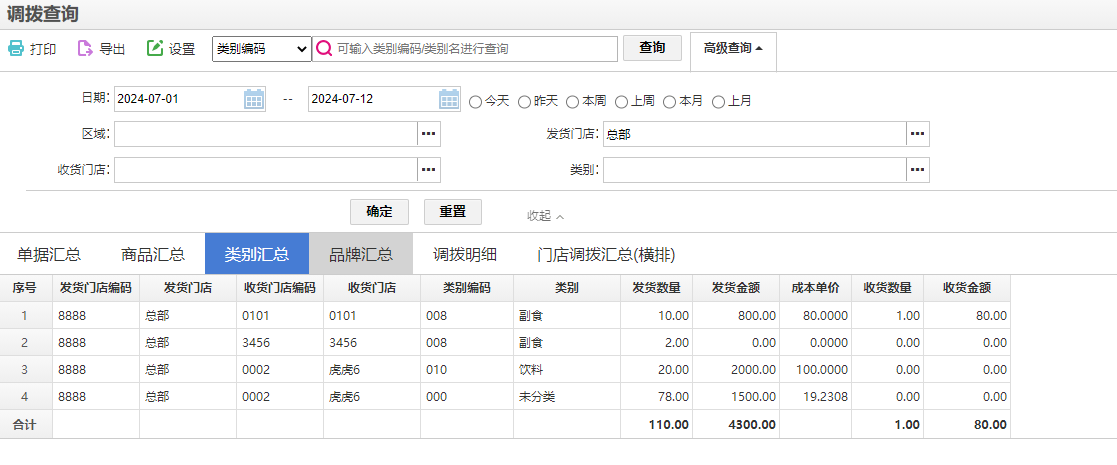Click the Settings edit icon
The image size is (1117, 465).
click(155, 48)
